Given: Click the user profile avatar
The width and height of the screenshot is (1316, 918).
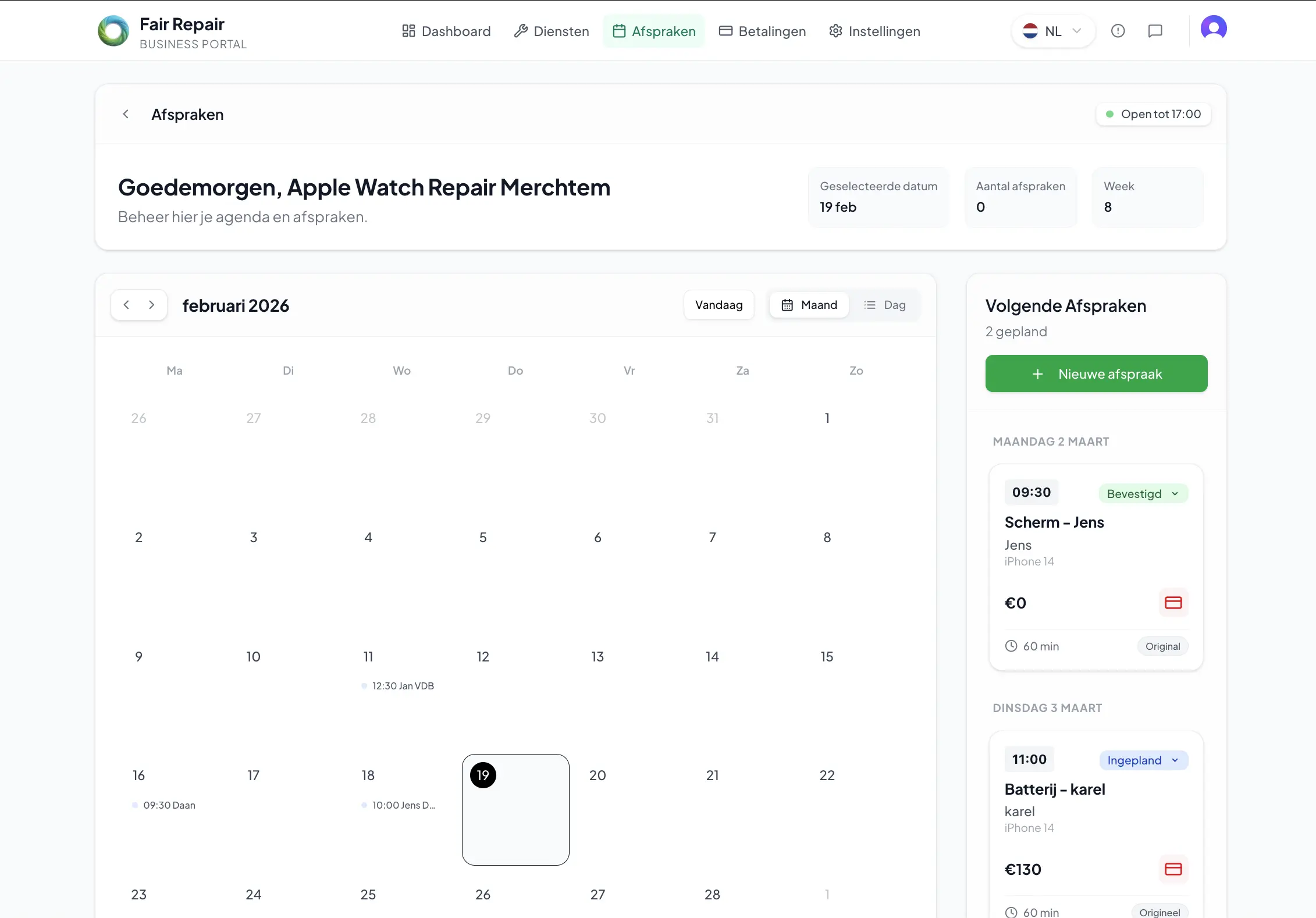Looking at the screenshot, I should [x=1213, y=28].
